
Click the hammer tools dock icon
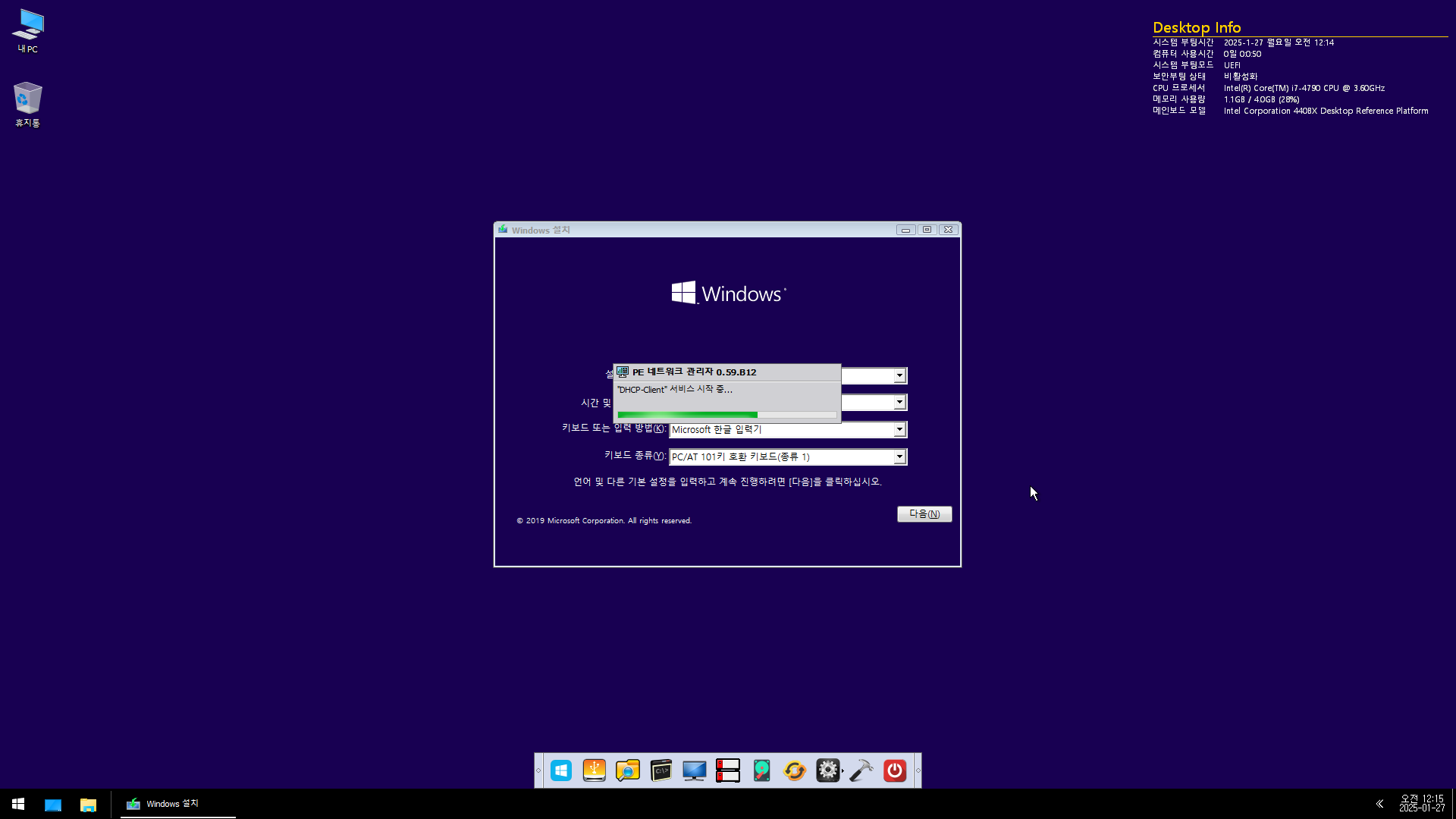point(861,770)
